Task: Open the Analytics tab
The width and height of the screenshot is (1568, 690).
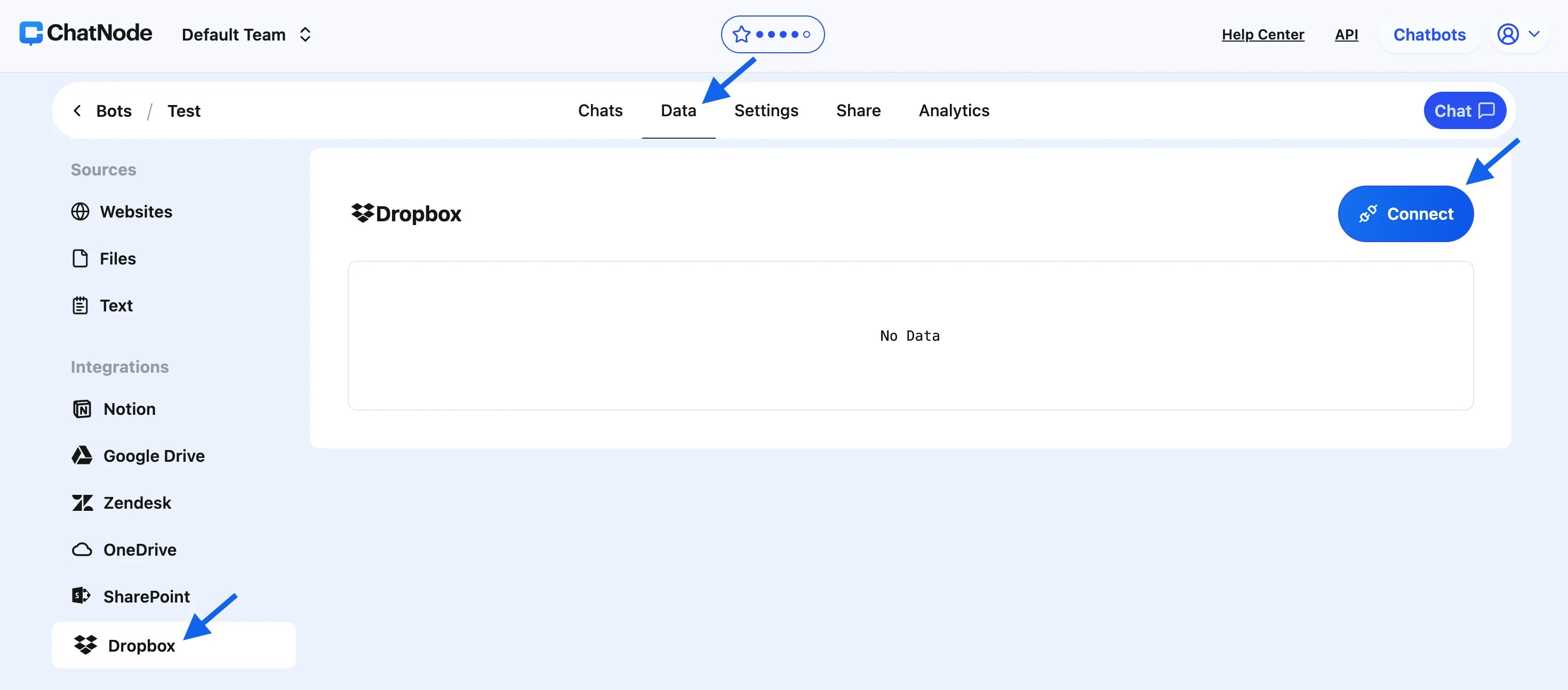Action: [954, 111]
